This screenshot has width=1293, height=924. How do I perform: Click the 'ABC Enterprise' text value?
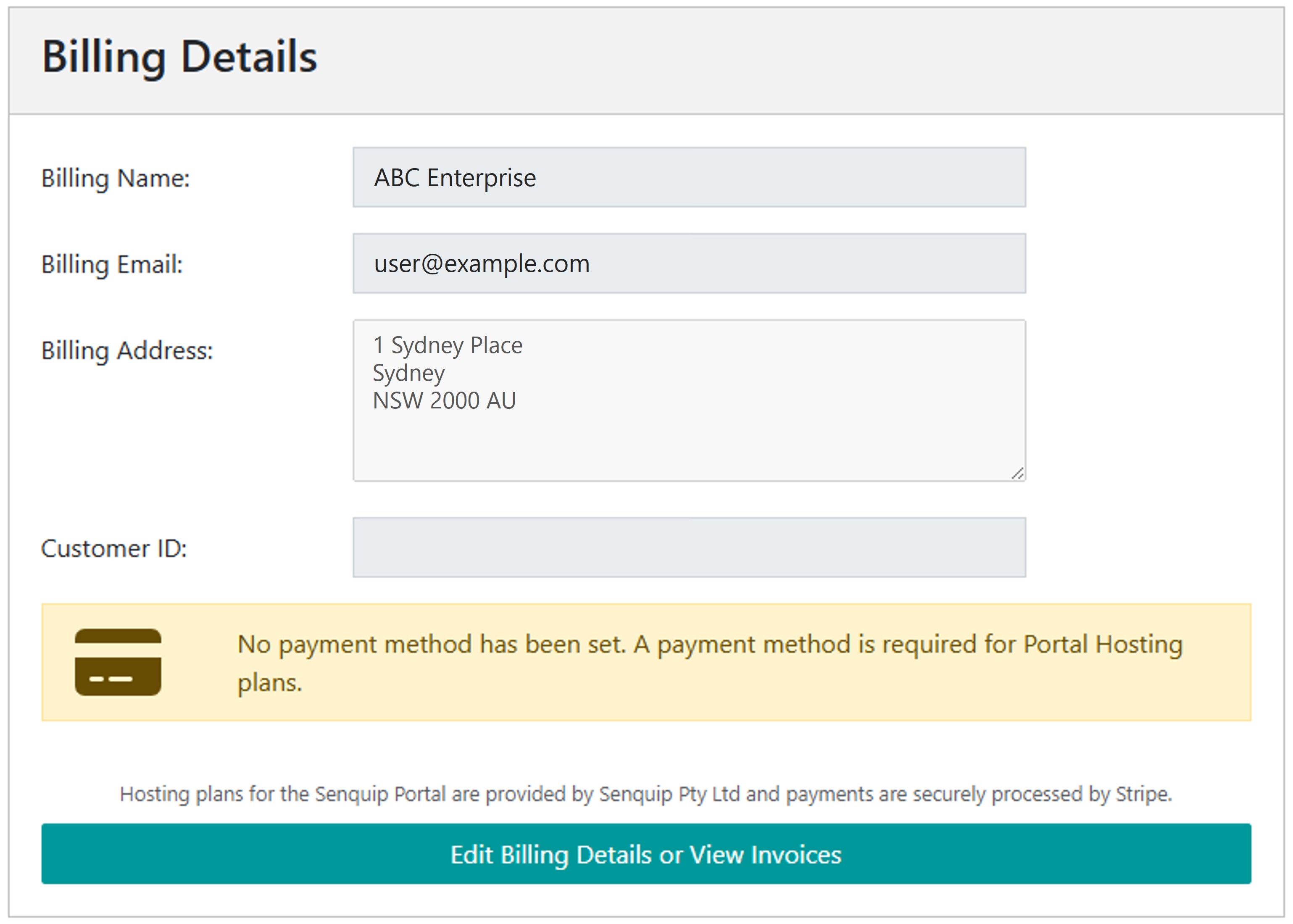click(x=455, y=177)
